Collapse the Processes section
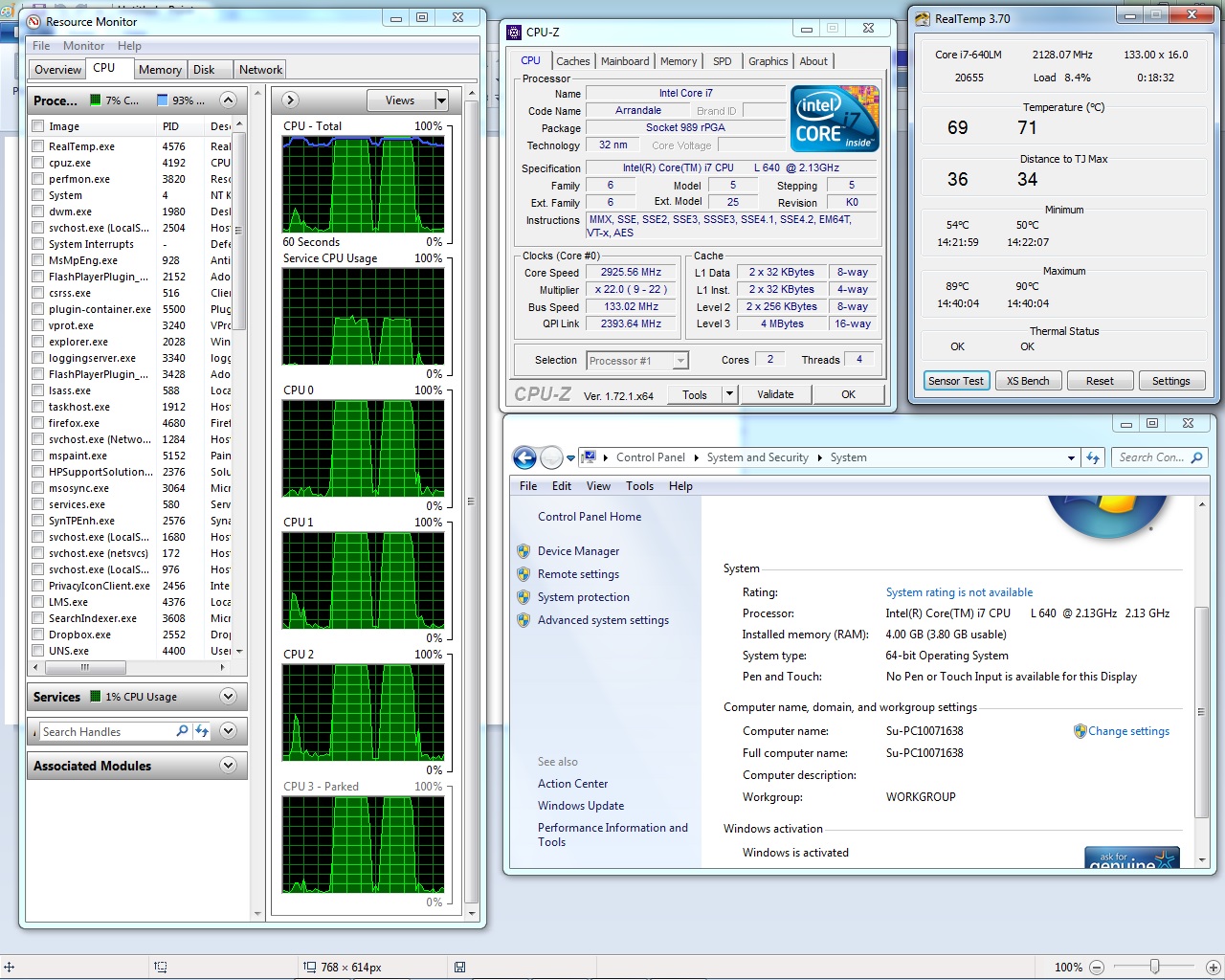The height and width of the screenshot is (980, 1225). (x=228, y=100)
